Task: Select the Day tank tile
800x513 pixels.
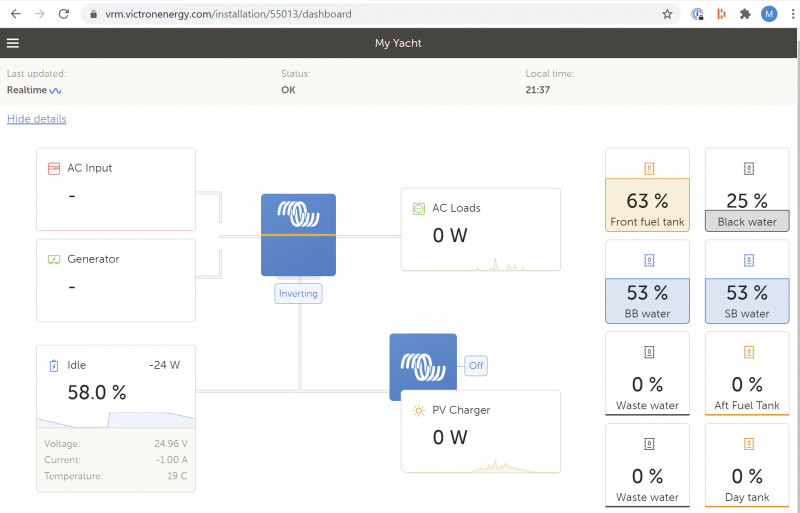Action: pyautogui.click(x=747, y=464)
